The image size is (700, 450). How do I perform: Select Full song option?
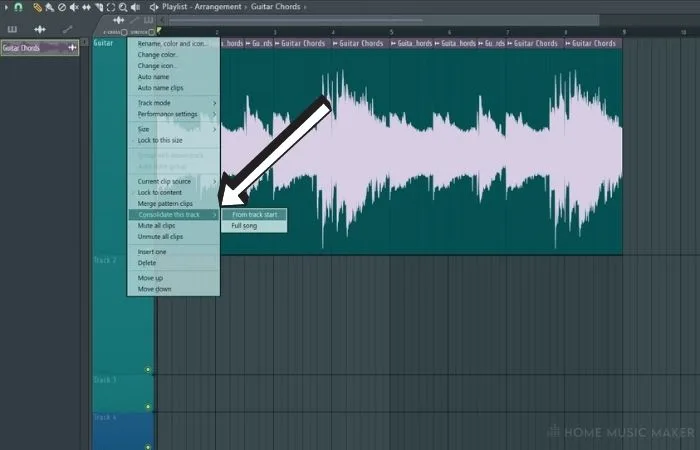point(254,226)
